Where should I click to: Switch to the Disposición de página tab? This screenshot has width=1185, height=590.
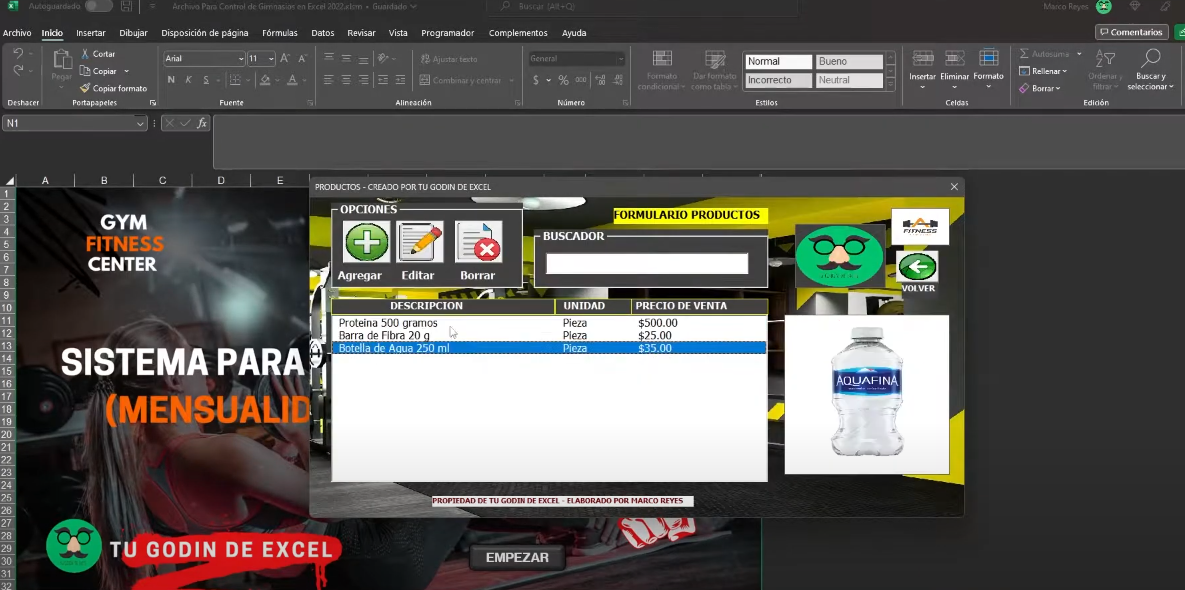[x=205, y=33]
